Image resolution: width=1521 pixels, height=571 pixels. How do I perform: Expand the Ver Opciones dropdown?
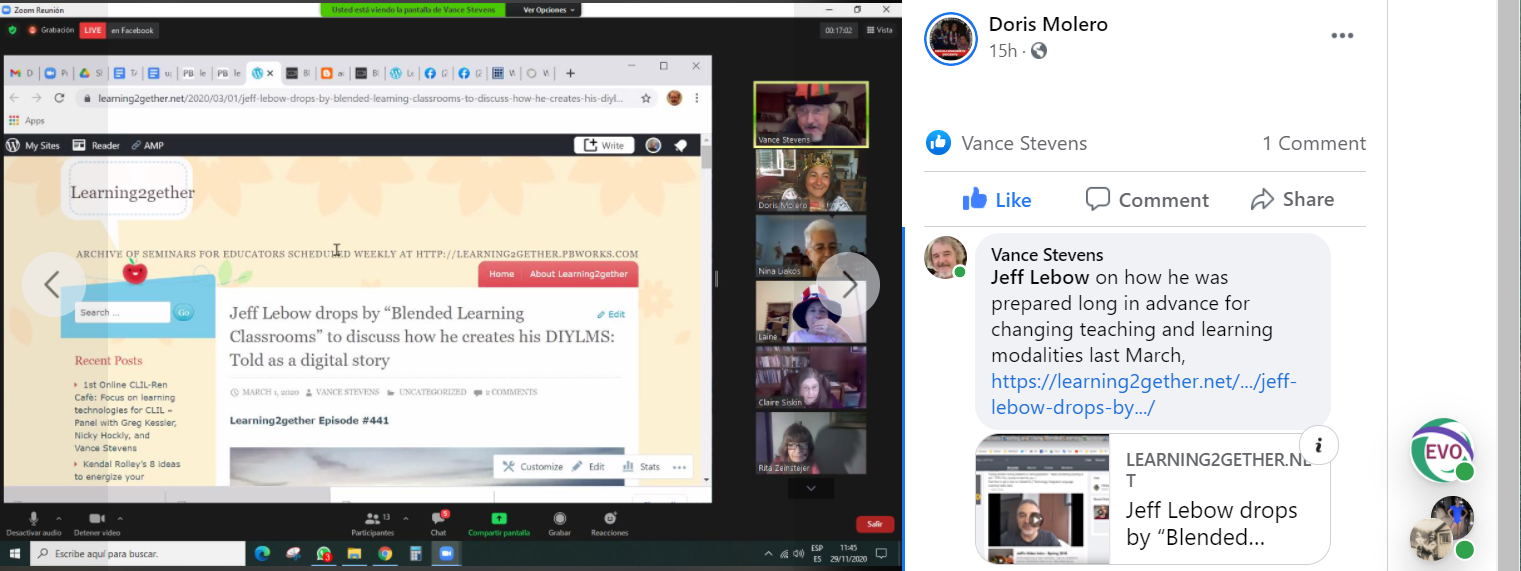(549, 10)
